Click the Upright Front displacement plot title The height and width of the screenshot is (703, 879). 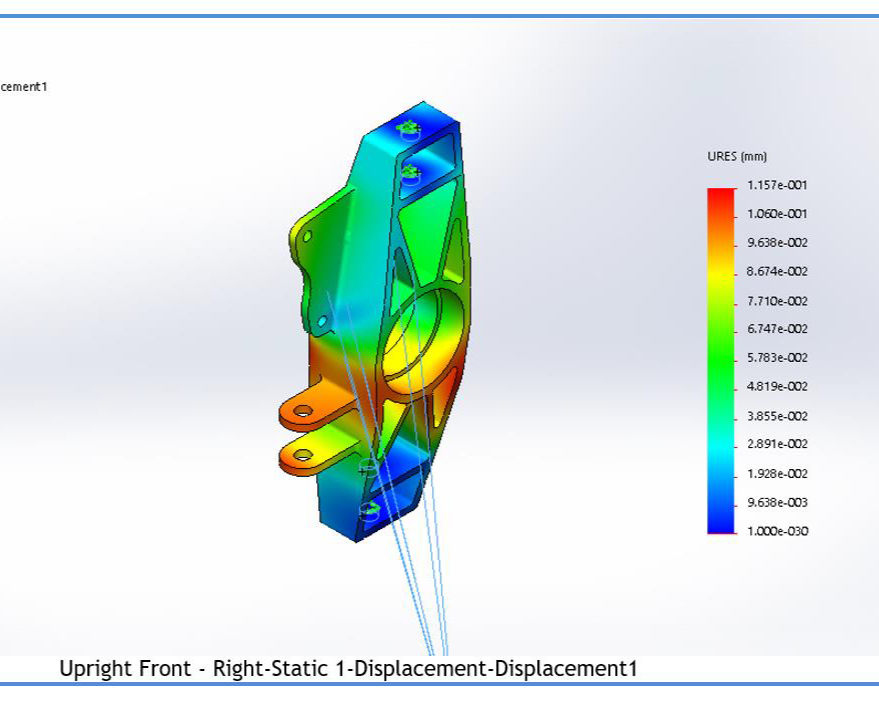click(348, 667)
